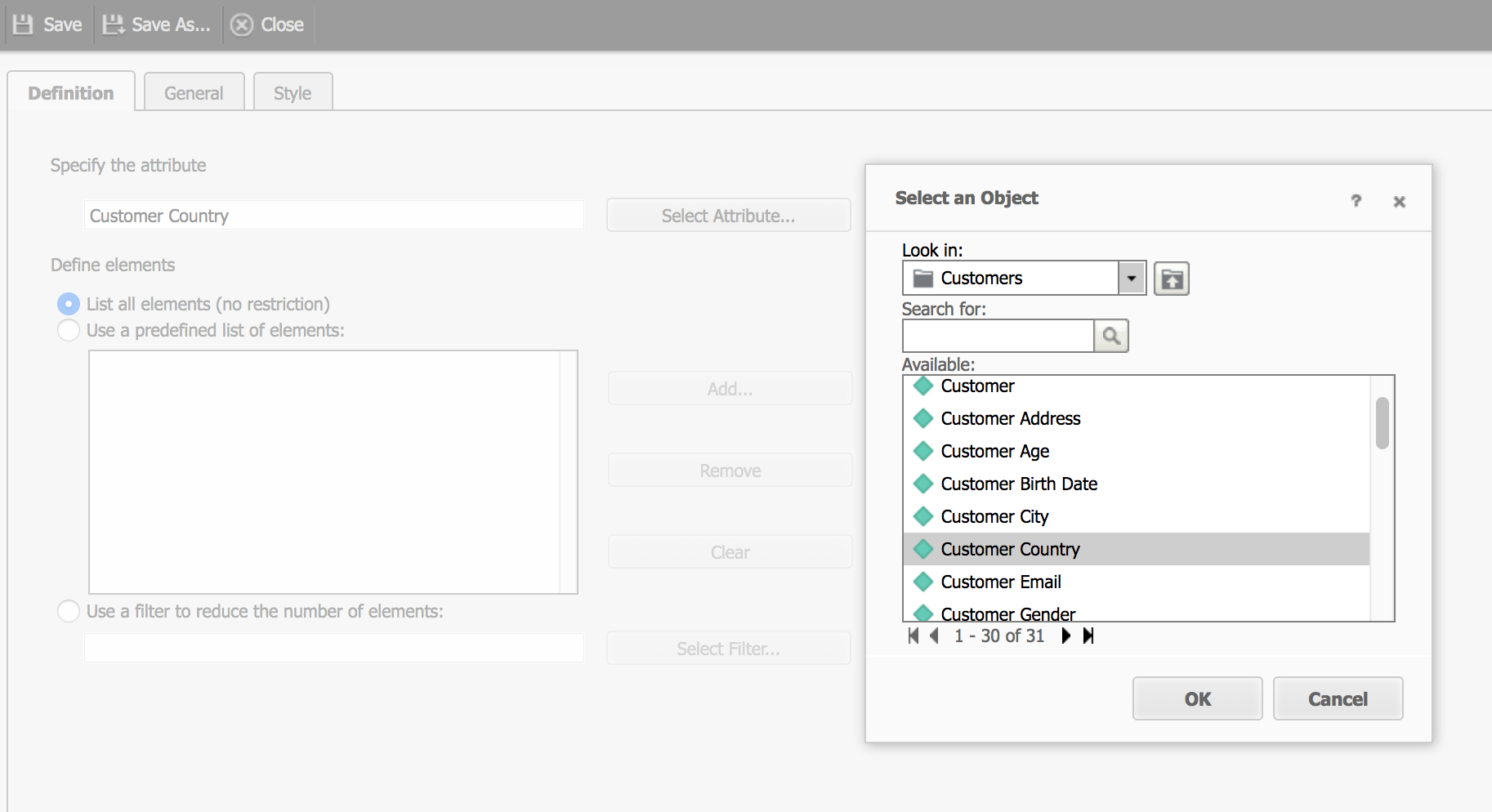This screenshot has height=812, width=1492.
Task: Click the diamond icon beside Customer Age
Action: coord(923,451)
